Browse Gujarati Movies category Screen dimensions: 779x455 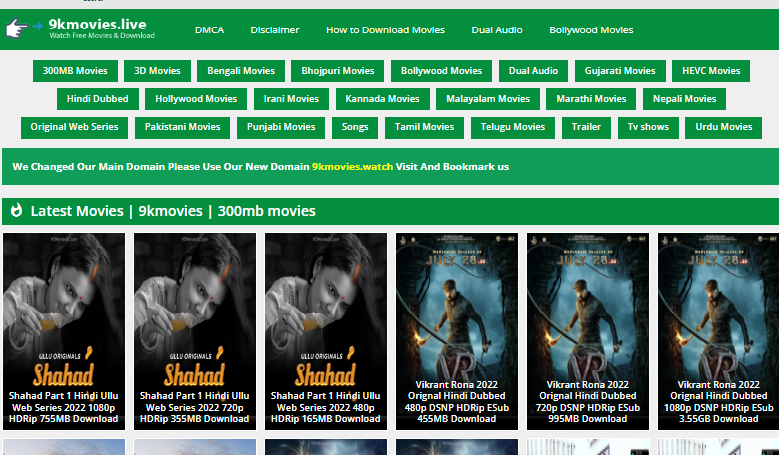point(620,71)
